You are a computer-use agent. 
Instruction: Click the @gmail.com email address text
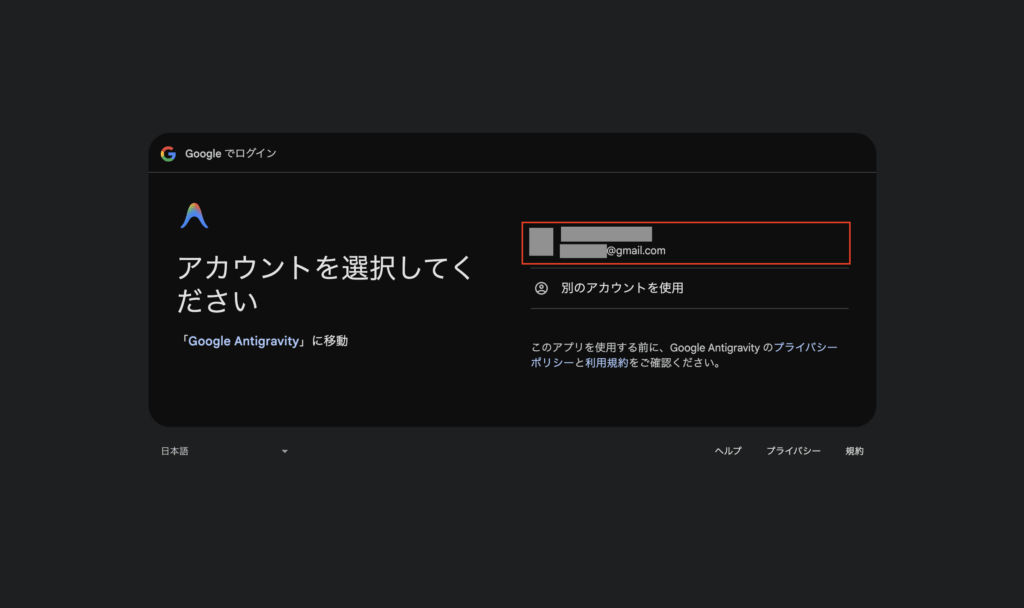(x=635, y=251)
